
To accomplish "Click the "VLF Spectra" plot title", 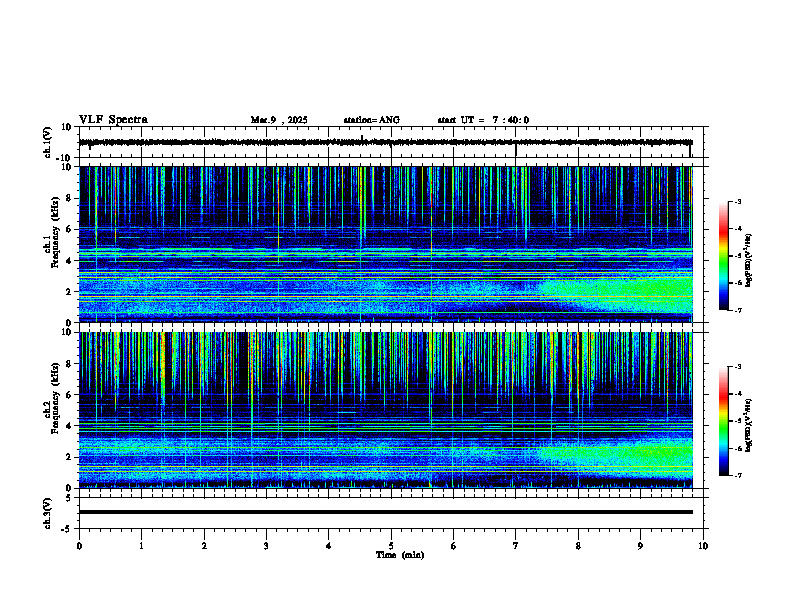I will coord(113,120).
